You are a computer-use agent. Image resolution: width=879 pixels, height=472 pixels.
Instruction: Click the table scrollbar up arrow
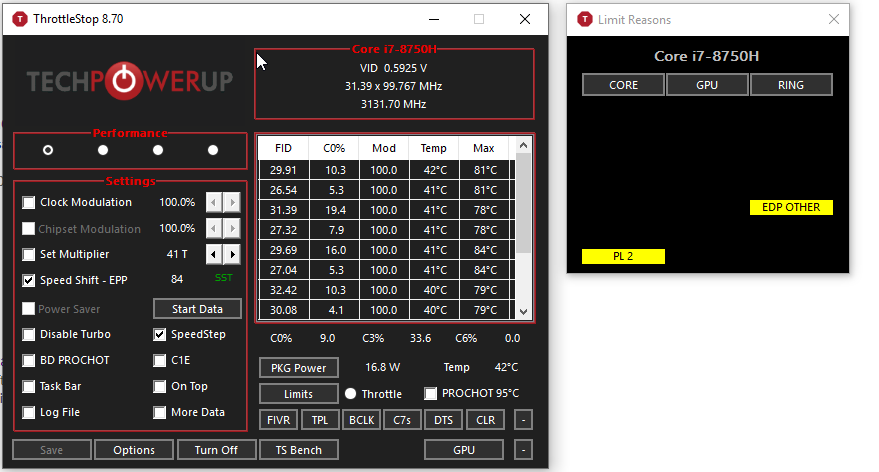pos(524,146)
